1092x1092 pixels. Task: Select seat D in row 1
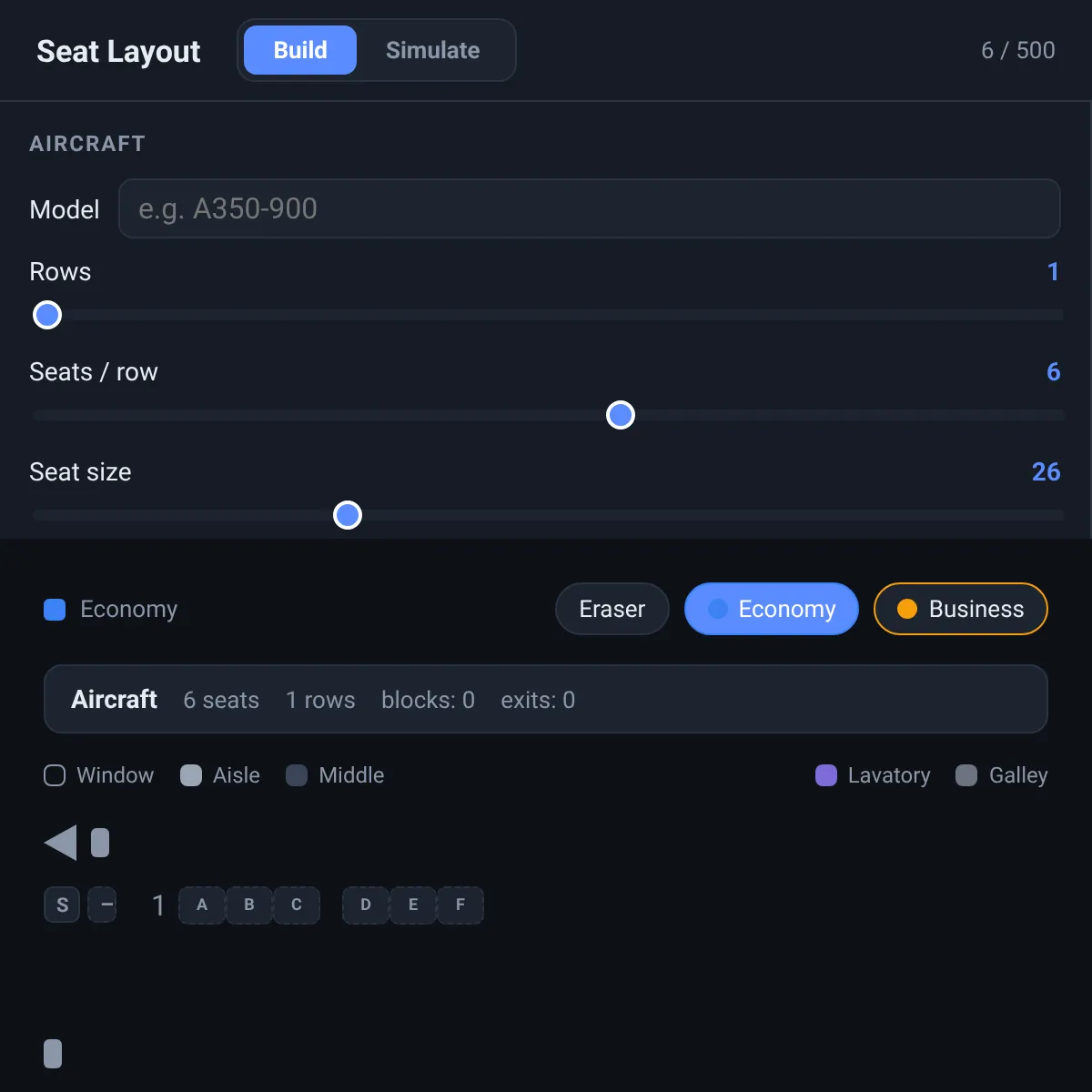click(x=366, y=905)
